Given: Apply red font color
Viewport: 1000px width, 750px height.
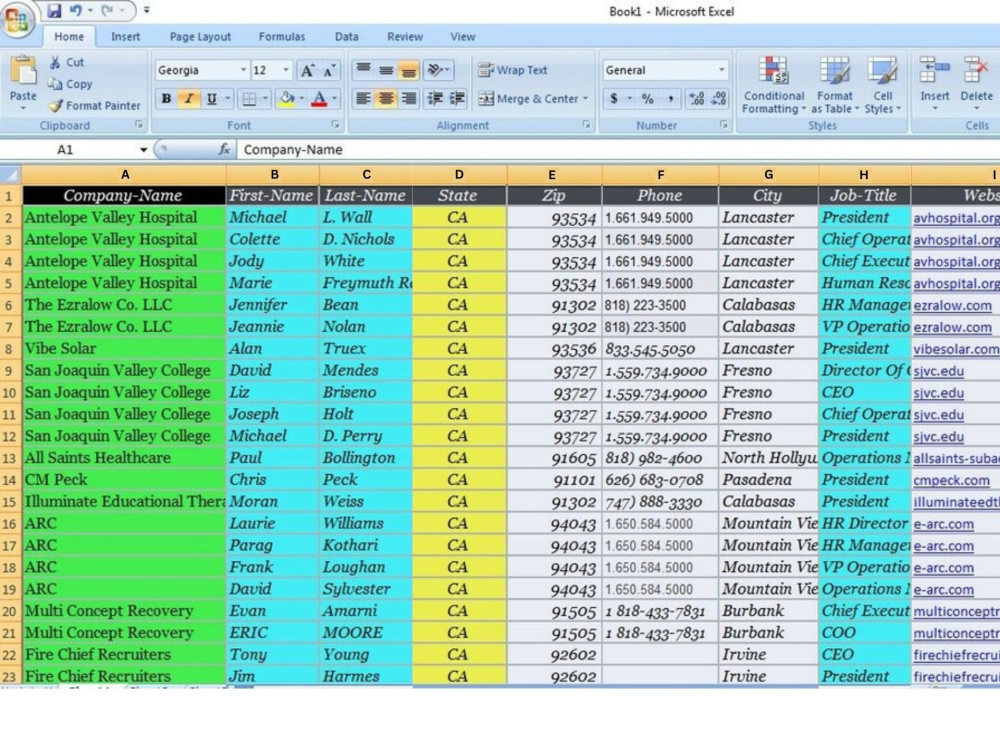Looking at the screenshot, I should (x=320, y=99).
